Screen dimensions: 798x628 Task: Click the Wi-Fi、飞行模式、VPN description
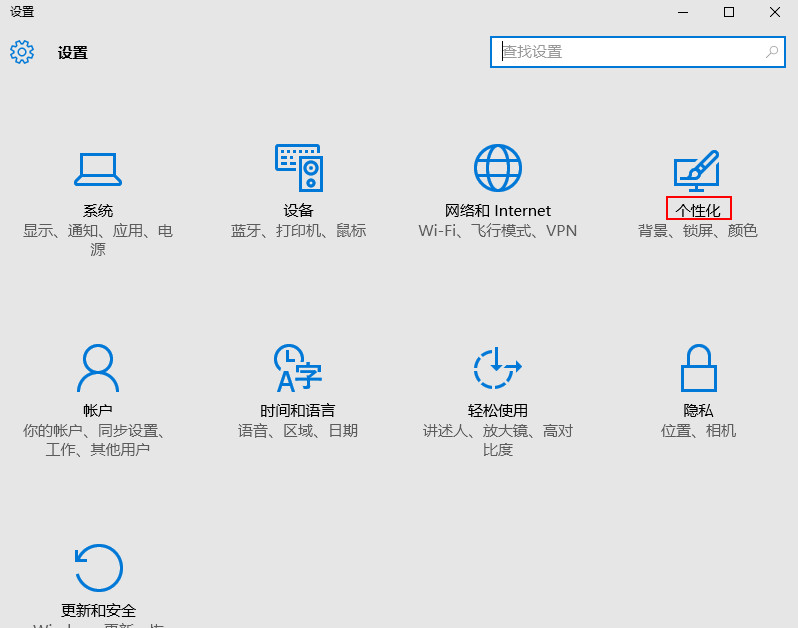coord(498,231)
